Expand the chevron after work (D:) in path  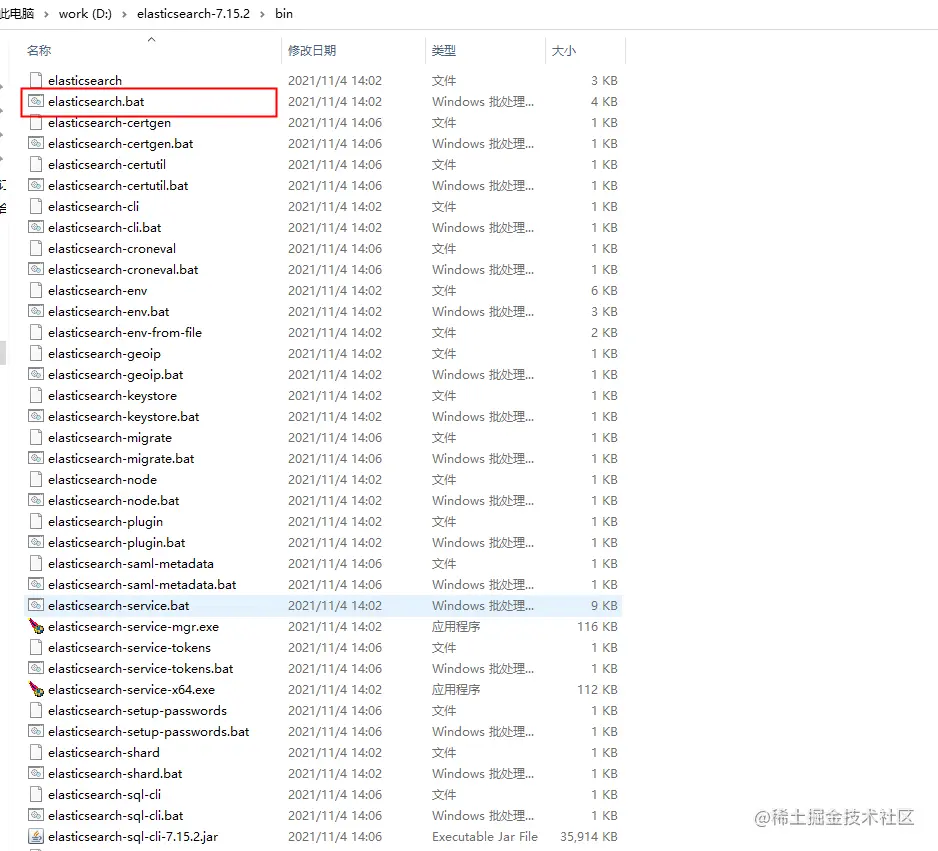124,14
